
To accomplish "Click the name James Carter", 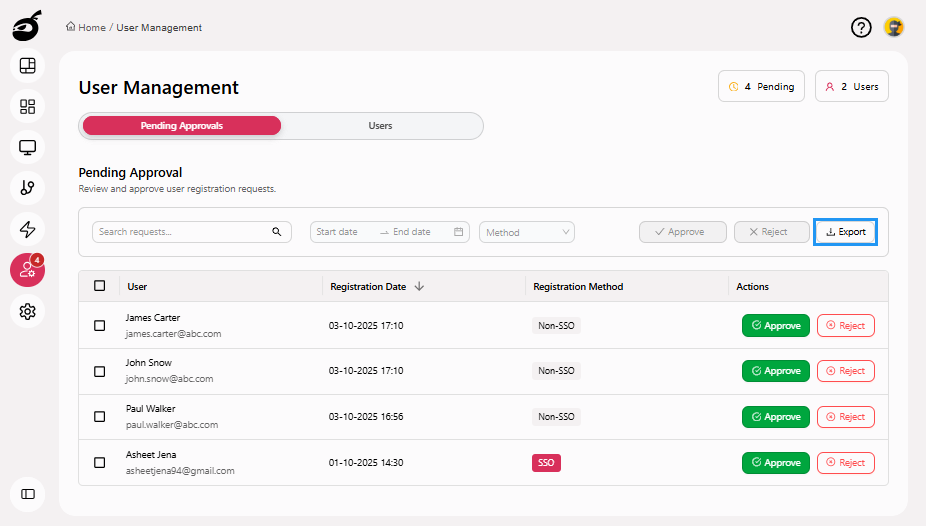I will pyautogui.click(x=152, y=318).
